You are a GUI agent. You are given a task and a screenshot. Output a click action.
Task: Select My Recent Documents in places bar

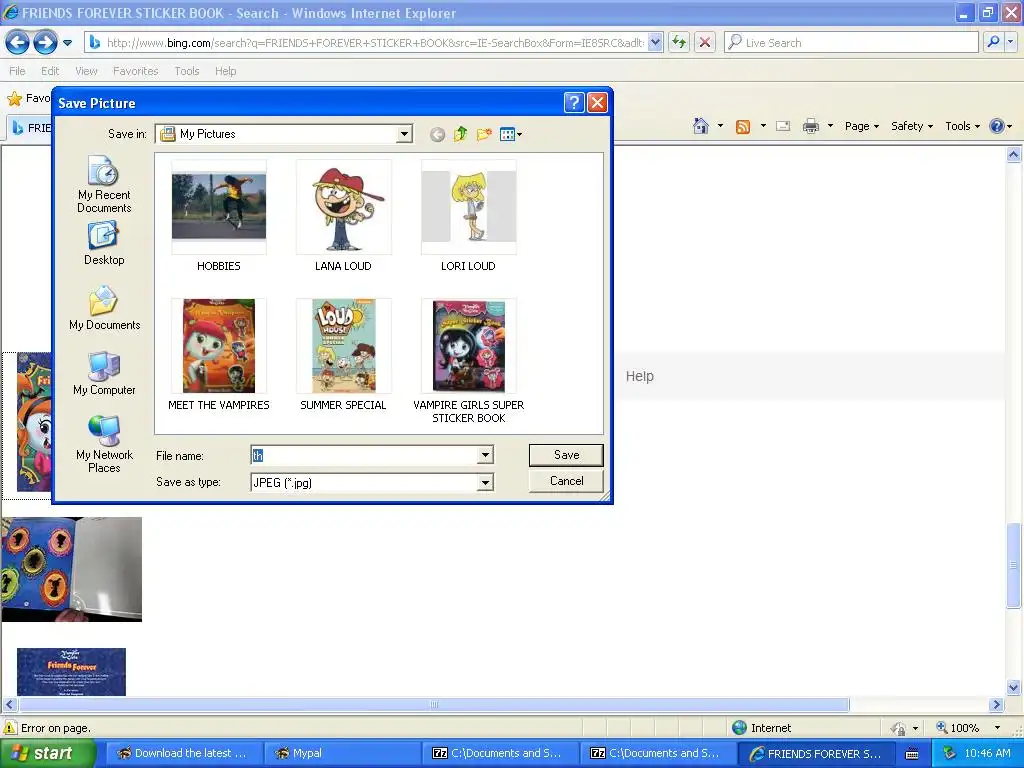click(104, 184)
